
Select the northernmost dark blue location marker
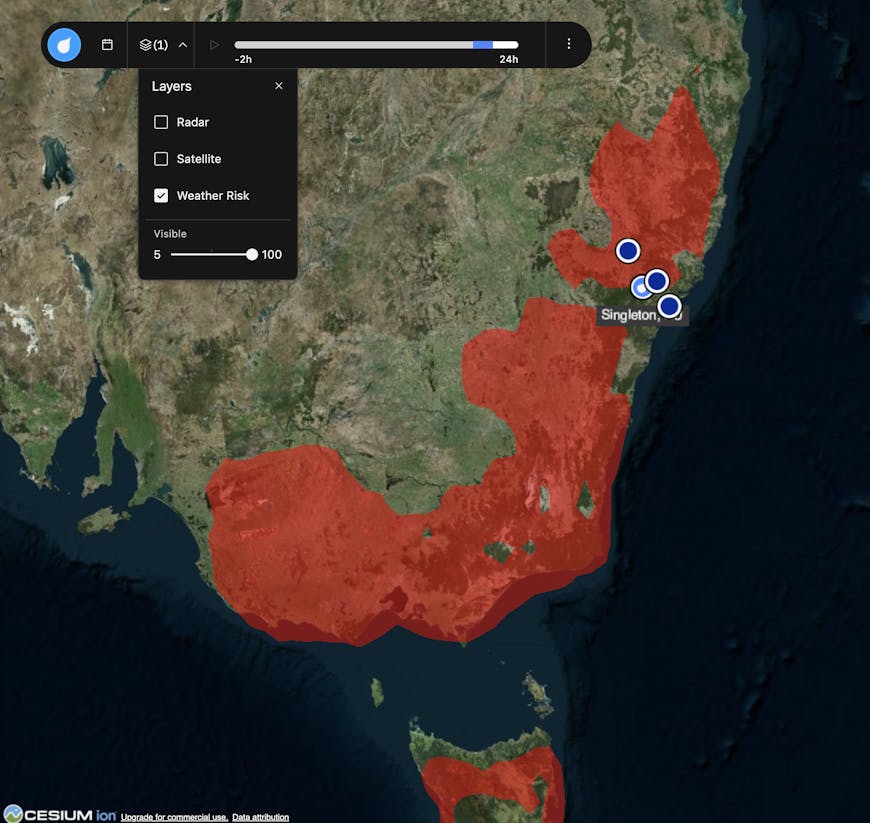click(x=627, y=250)
